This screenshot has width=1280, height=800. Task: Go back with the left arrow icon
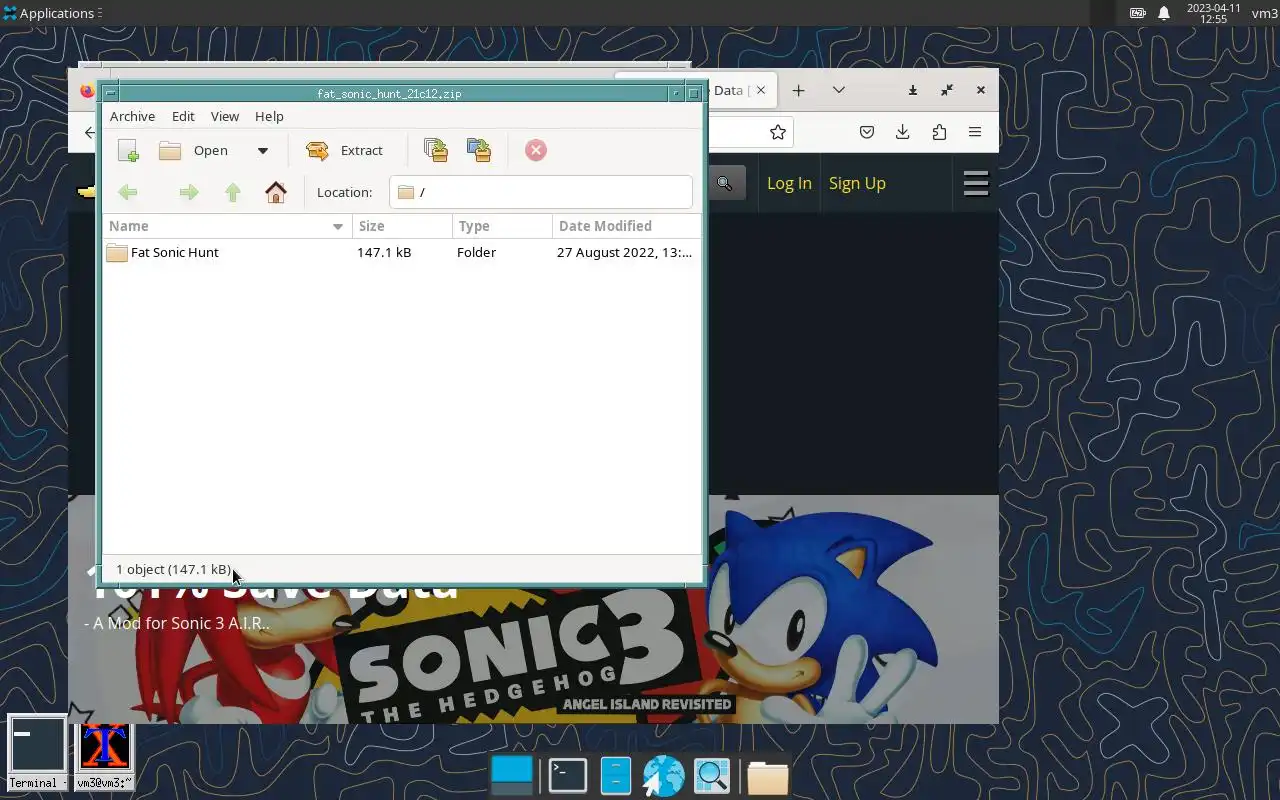click(x=128, y=192)
